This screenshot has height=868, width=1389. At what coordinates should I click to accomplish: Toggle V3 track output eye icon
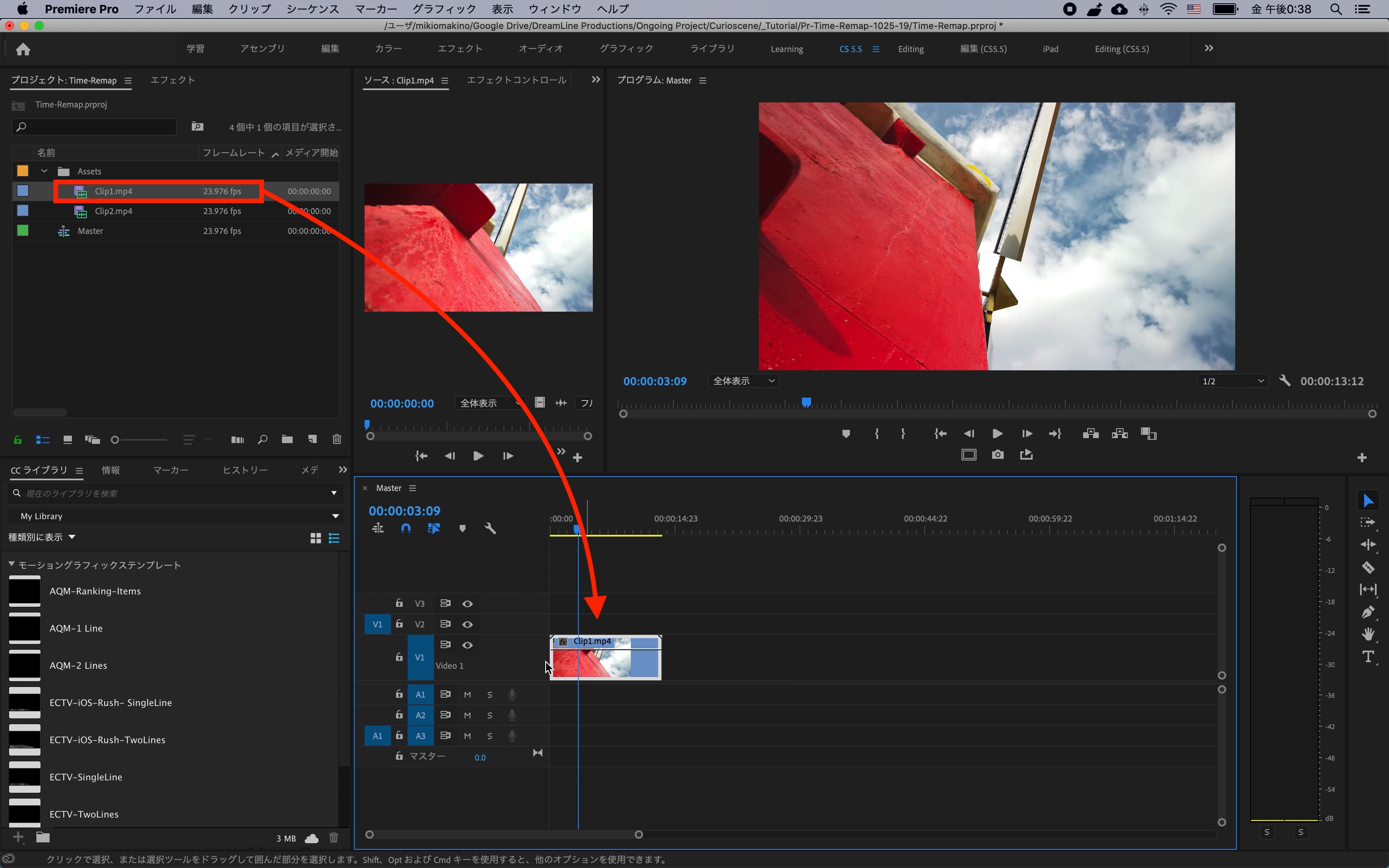(467, 603)
